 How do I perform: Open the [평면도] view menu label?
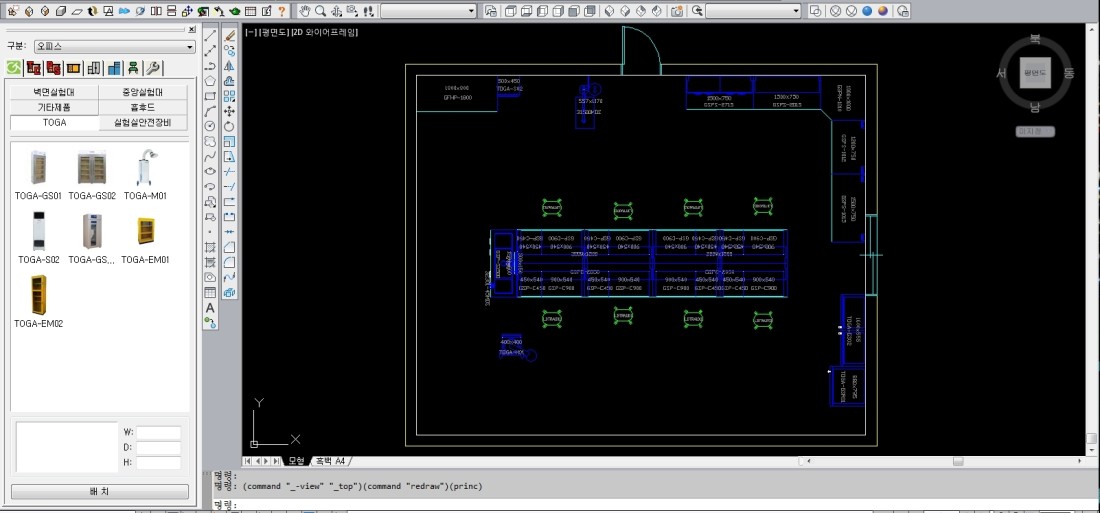(x=273, y=32)
